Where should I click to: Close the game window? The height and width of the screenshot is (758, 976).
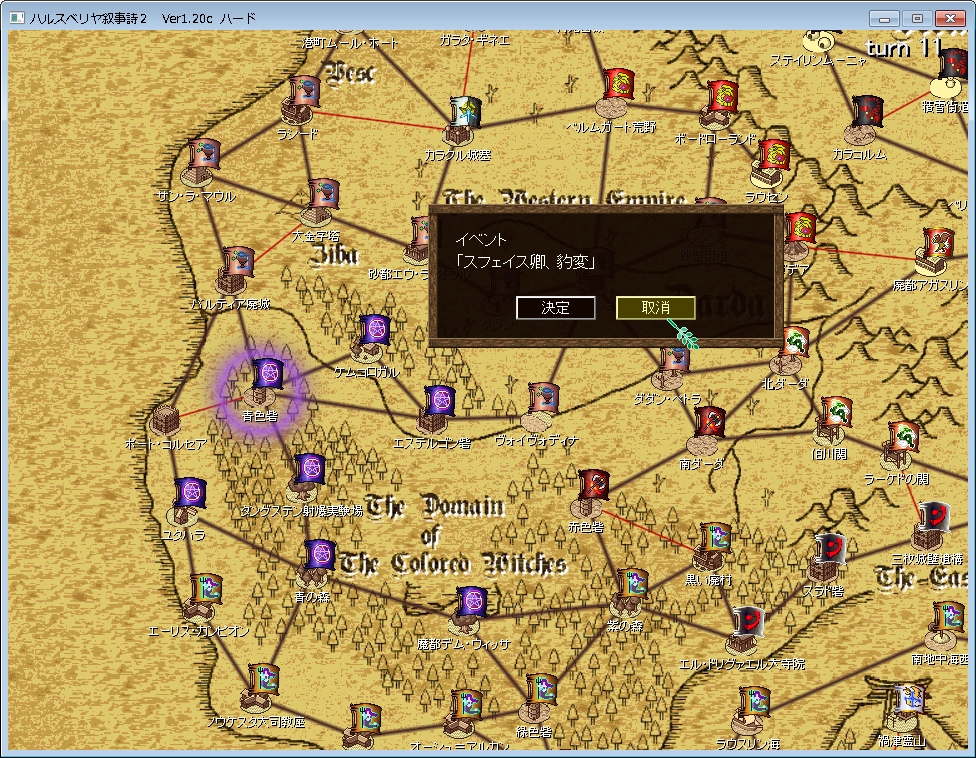point(950,19)
